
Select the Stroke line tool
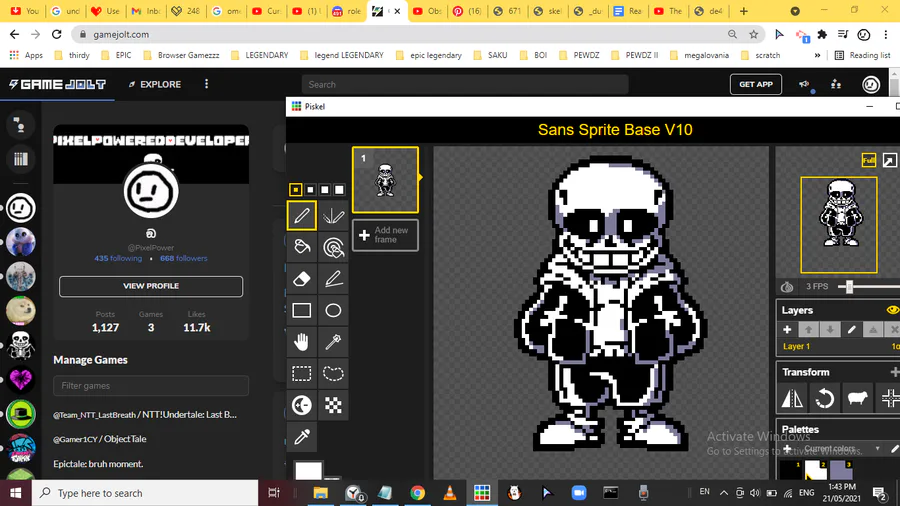click(333, 279)
